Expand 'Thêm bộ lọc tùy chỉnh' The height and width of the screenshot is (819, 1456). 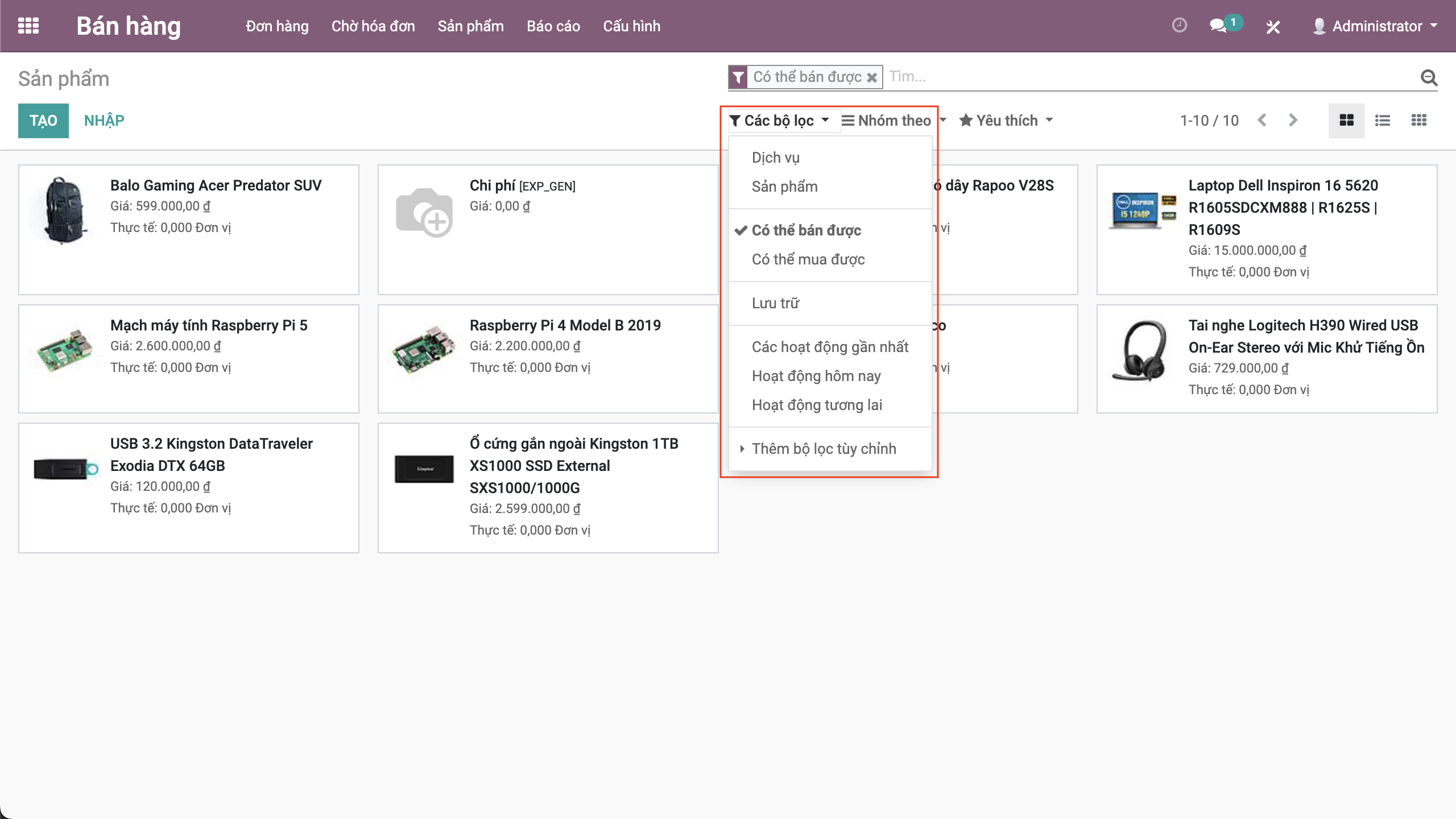coord(823,449)
